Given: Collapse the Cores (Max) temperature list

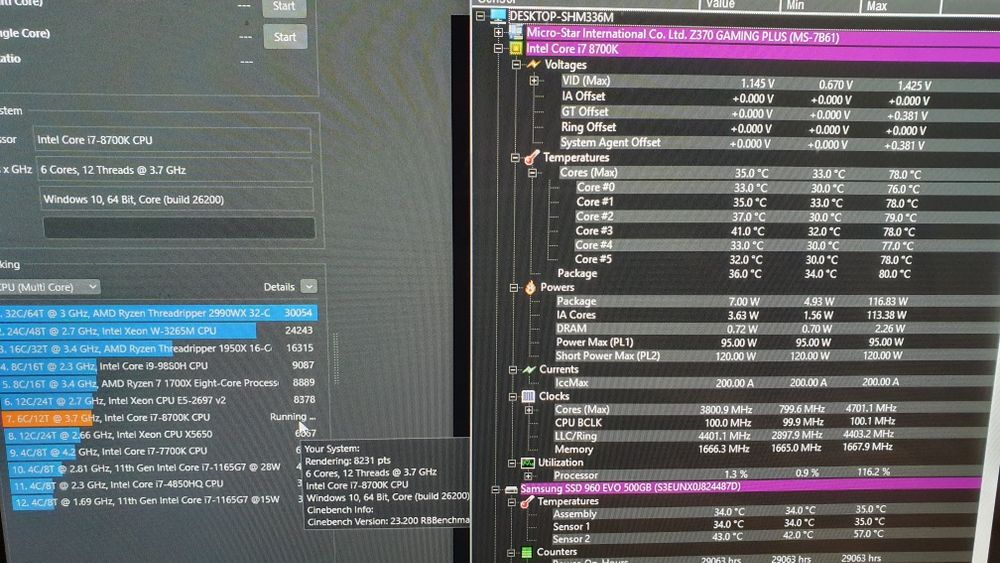Looking at the screenshot, I should (533, 173).
